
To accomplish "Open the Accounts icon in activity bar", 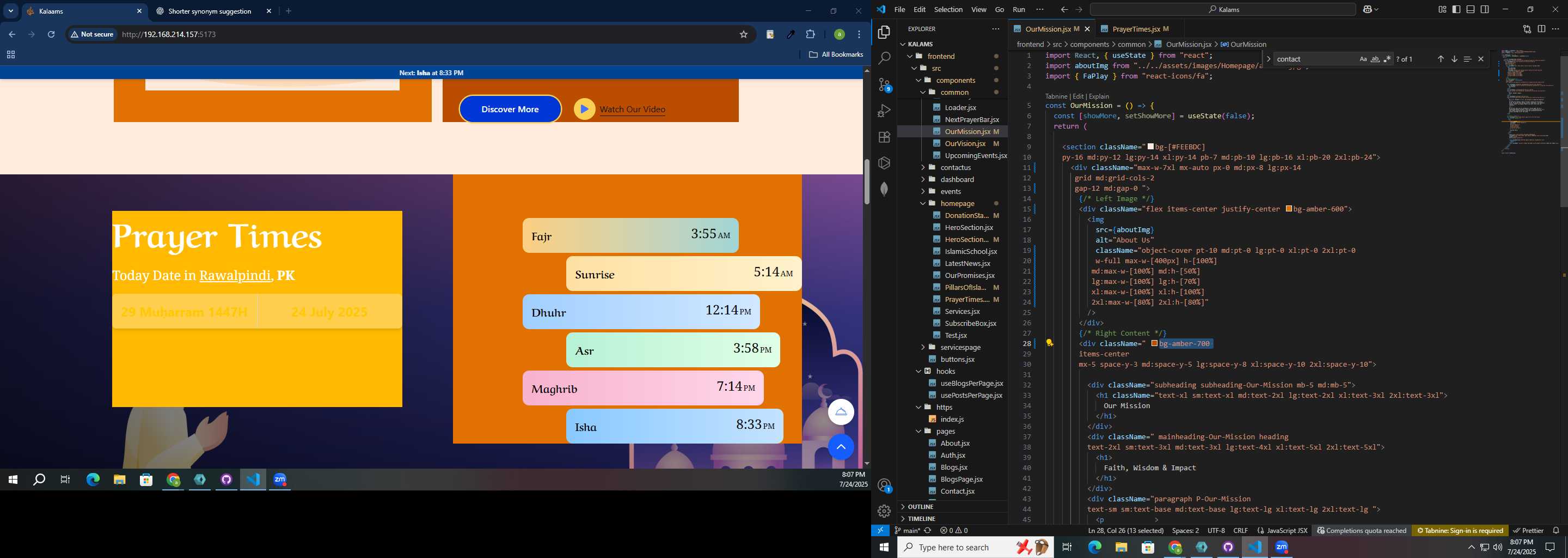I will click(x=884, y=486).
